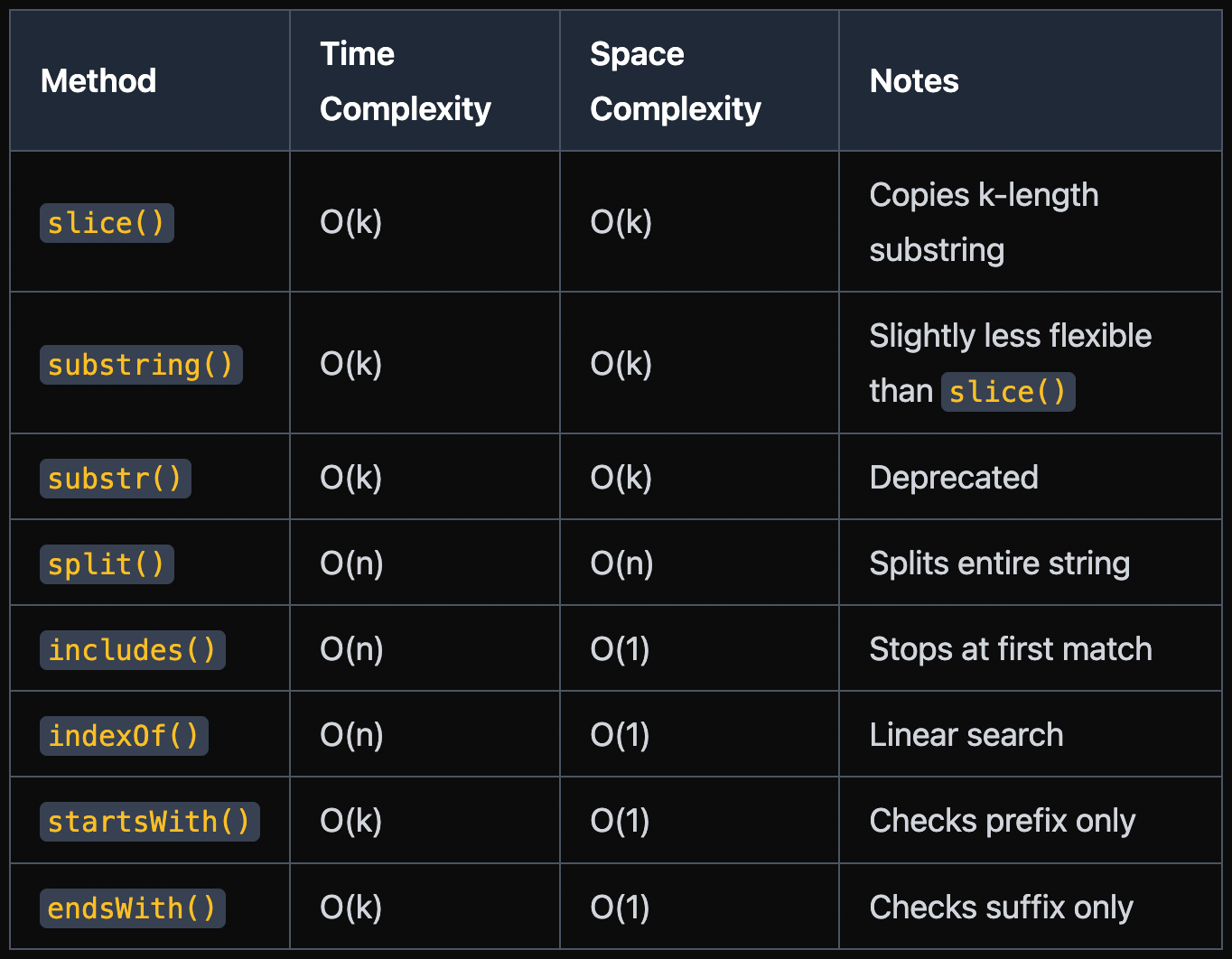This screenshot has height=959, width=1232.
Task: Select the substring() method code label
Action: 141,365
